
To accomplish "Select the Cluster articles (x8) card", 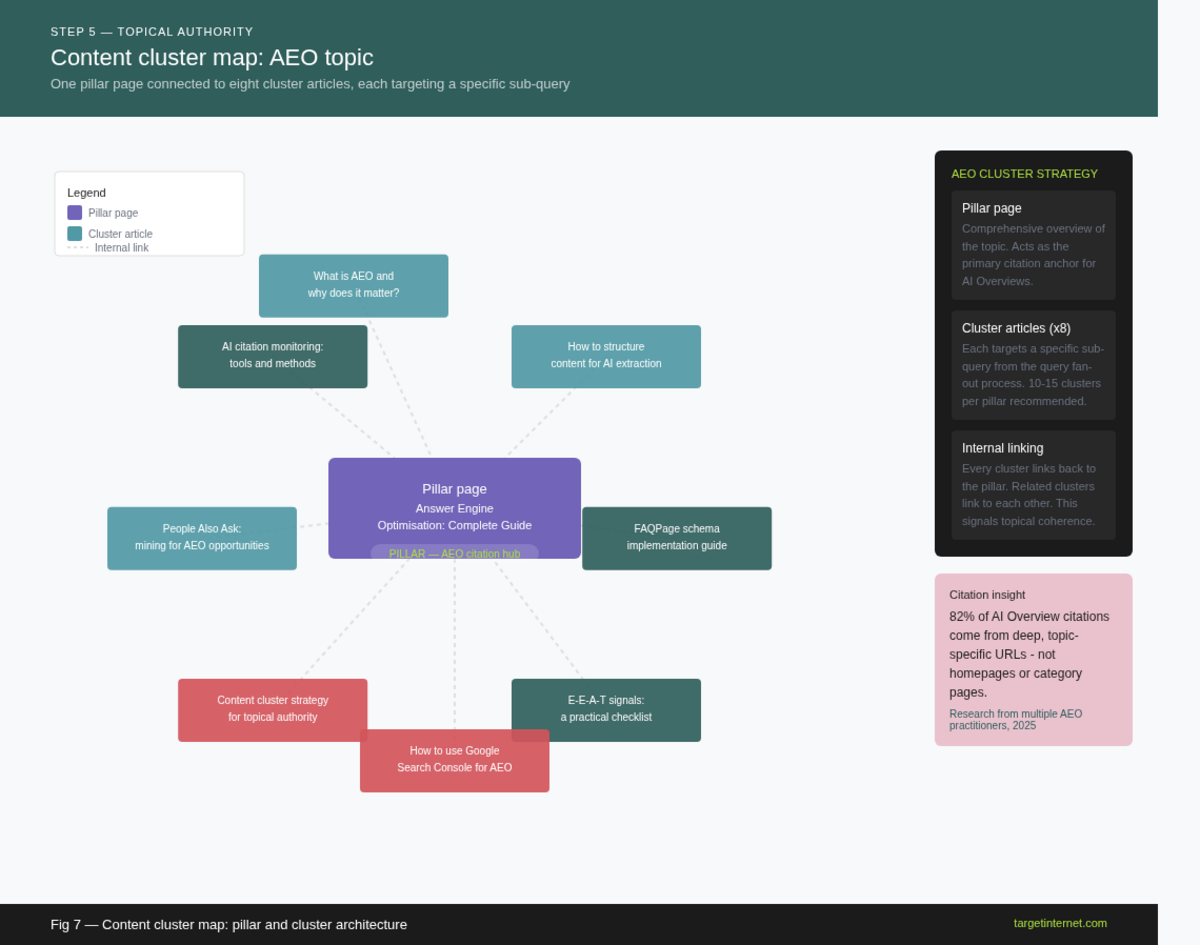I will (1033, 365).
